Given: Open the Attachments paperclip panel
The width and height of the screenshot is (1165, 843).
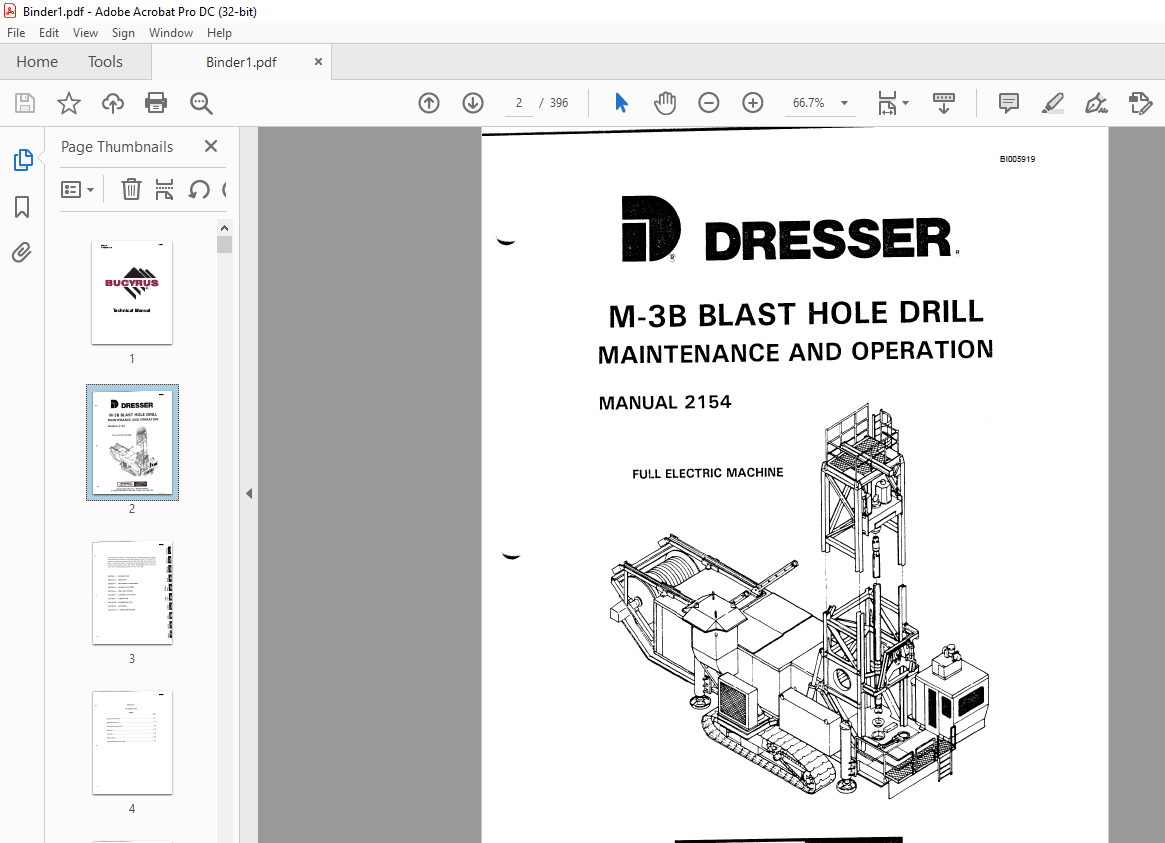Looking at the screenshot, I should (22, 253).
